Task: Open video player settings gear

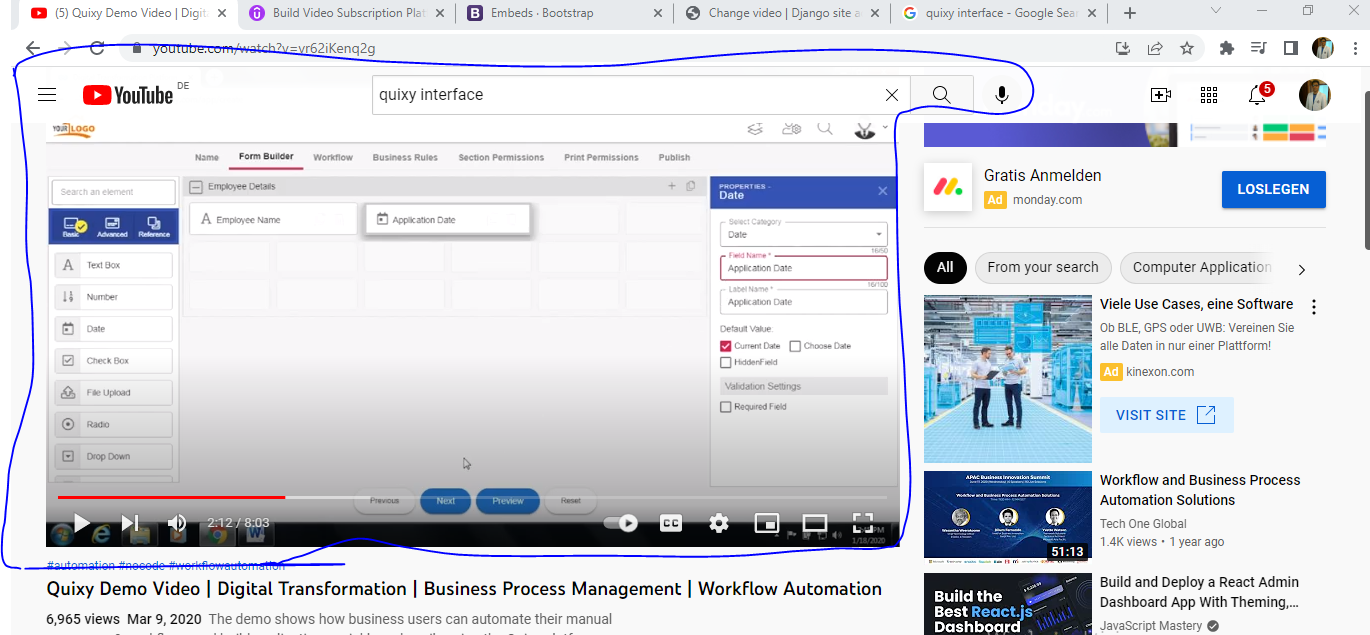Action: point(718,523)
